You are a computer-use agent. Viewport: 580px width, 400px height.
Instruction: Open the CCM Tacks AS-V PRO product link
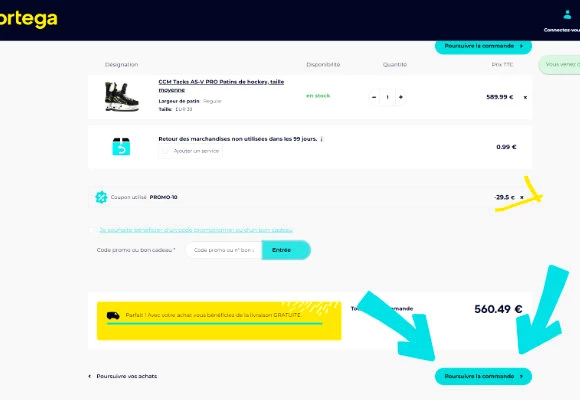[x=221, y=85]
